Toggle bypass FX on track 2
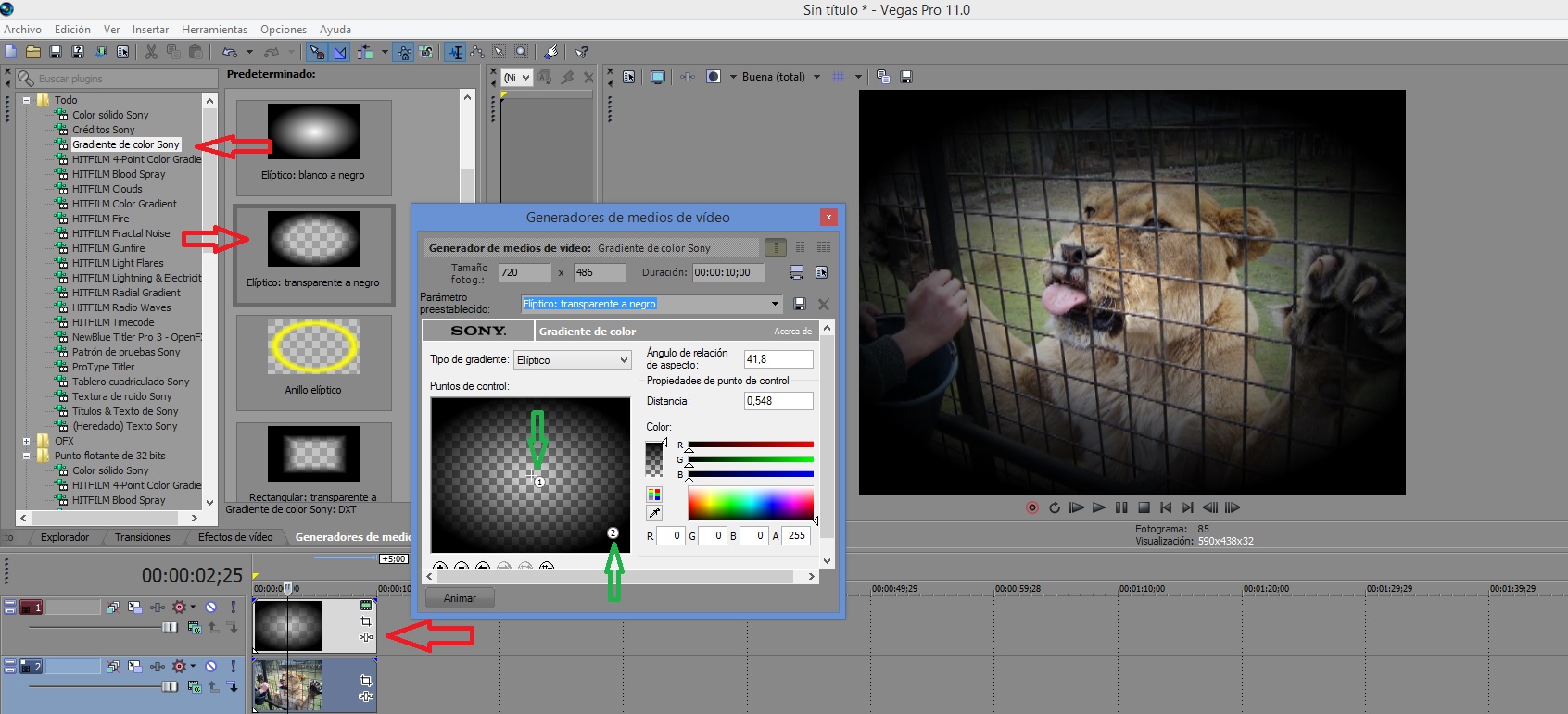 (x=113, y=667)
